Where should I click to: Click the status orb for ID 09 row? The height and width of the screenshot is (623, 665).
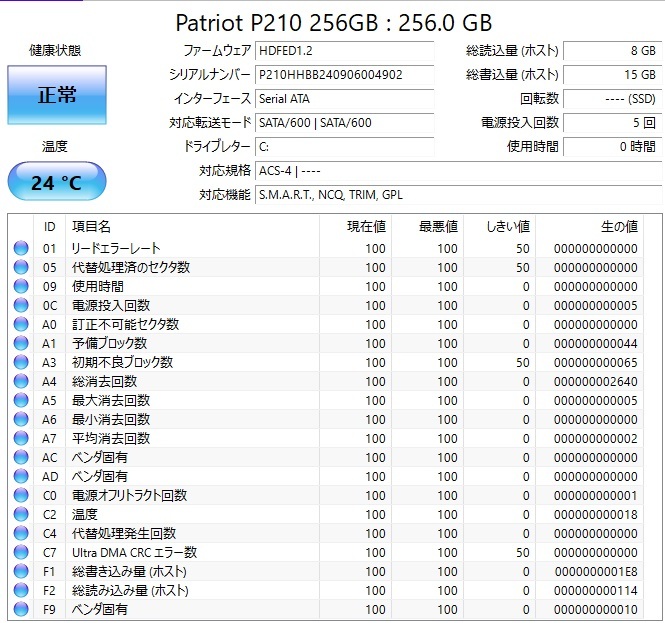coord(21,287)
